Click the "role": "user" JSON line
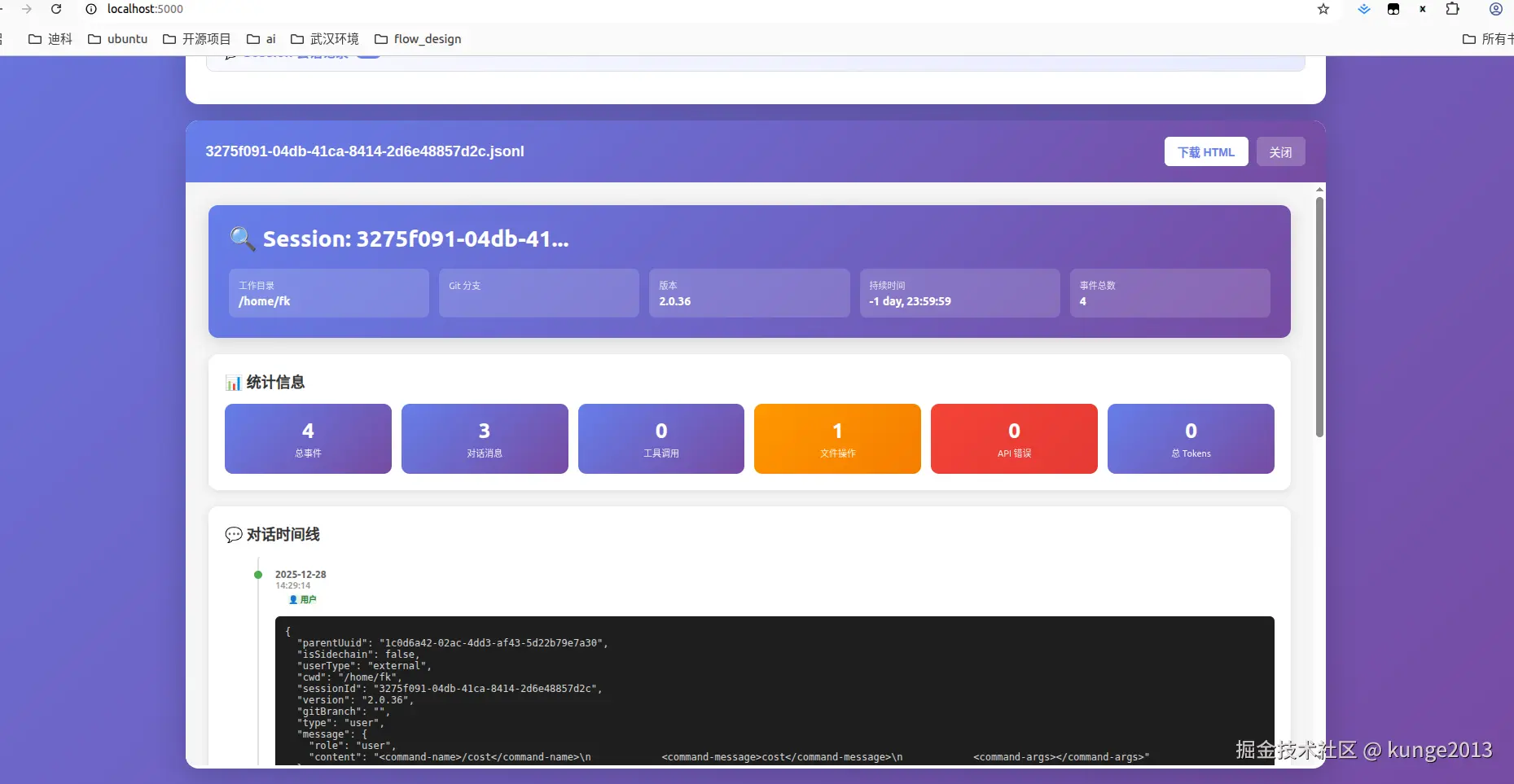1514x784 pixels. (352, 746)
